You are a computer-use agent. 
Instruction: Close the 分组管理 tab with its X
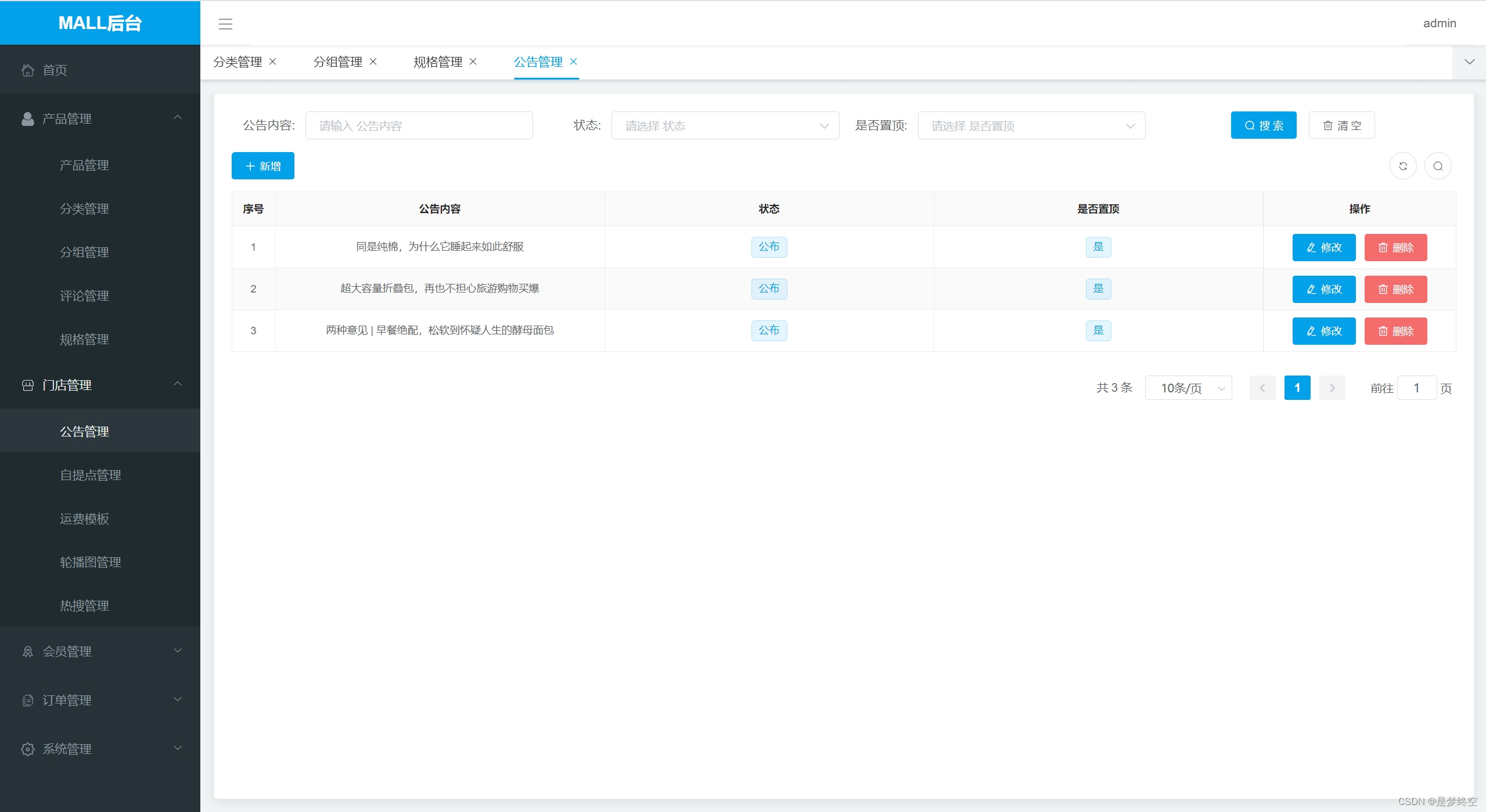tap(373, 62)
